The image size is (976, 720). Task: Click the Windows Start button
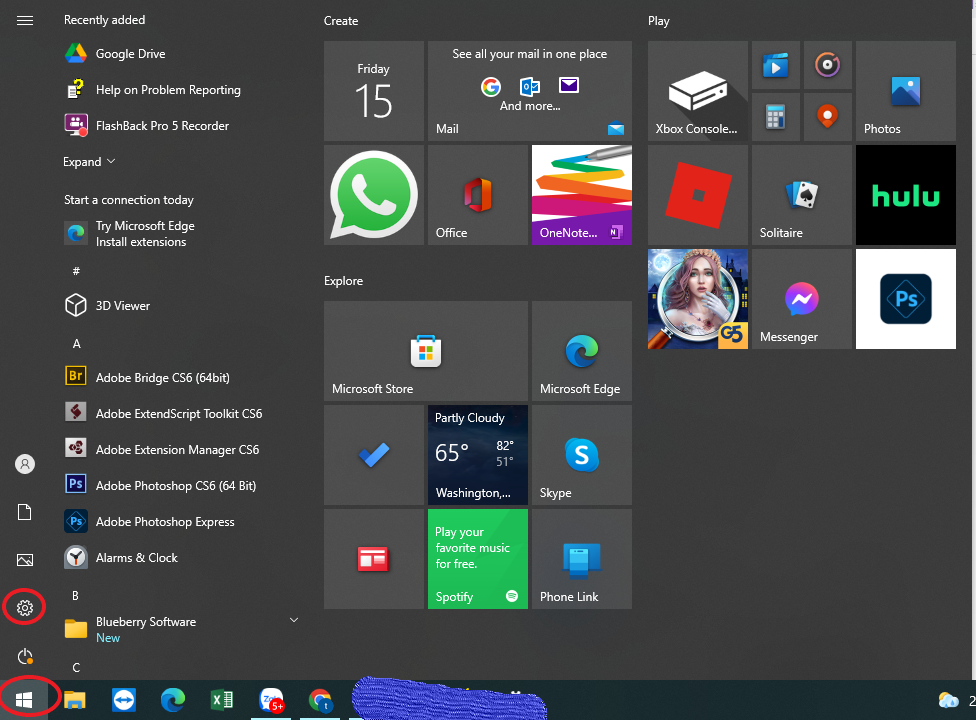point(24,700)
